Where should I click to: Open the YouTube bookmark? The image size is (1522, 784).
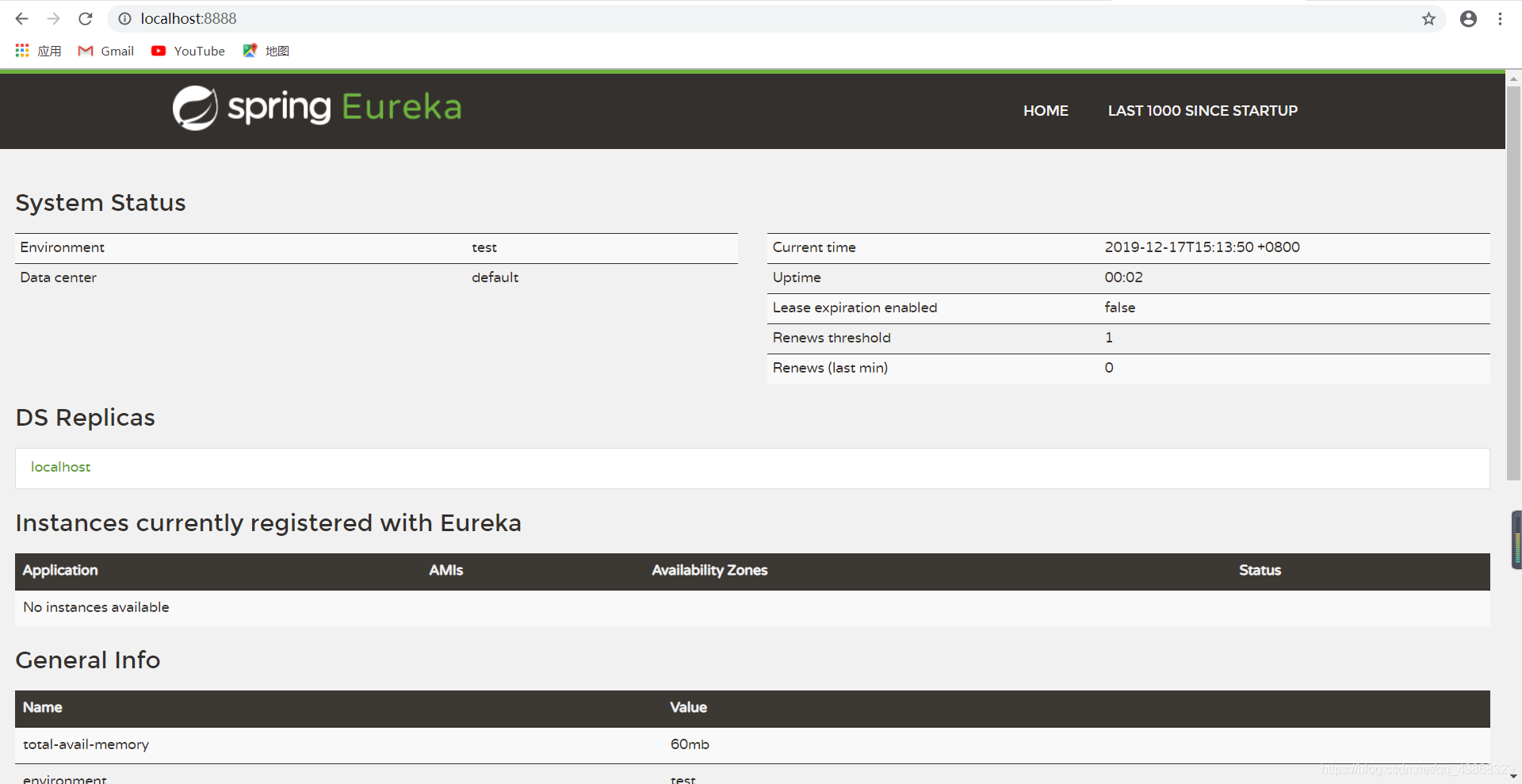pos(188,51)
